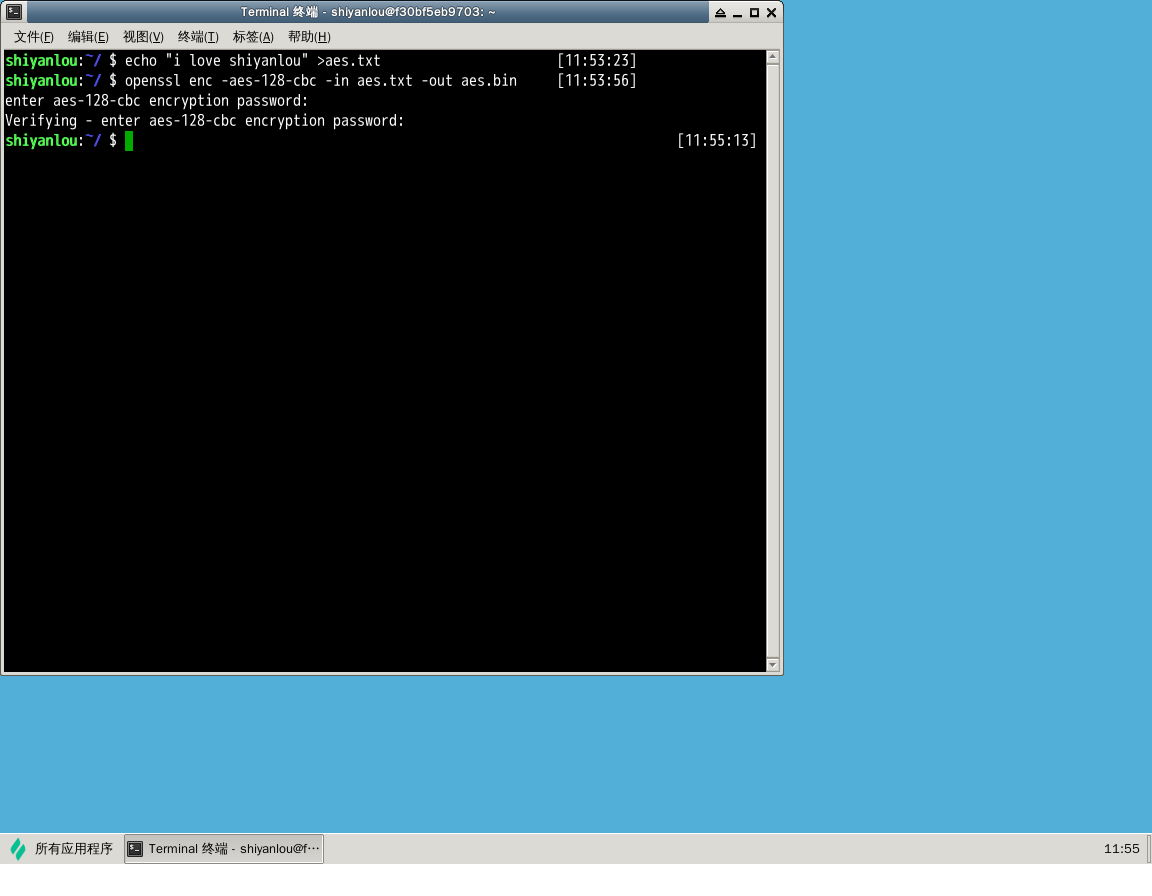1152x896 pixels.
Task: Close the Terminal window
Action: (771, 13)
